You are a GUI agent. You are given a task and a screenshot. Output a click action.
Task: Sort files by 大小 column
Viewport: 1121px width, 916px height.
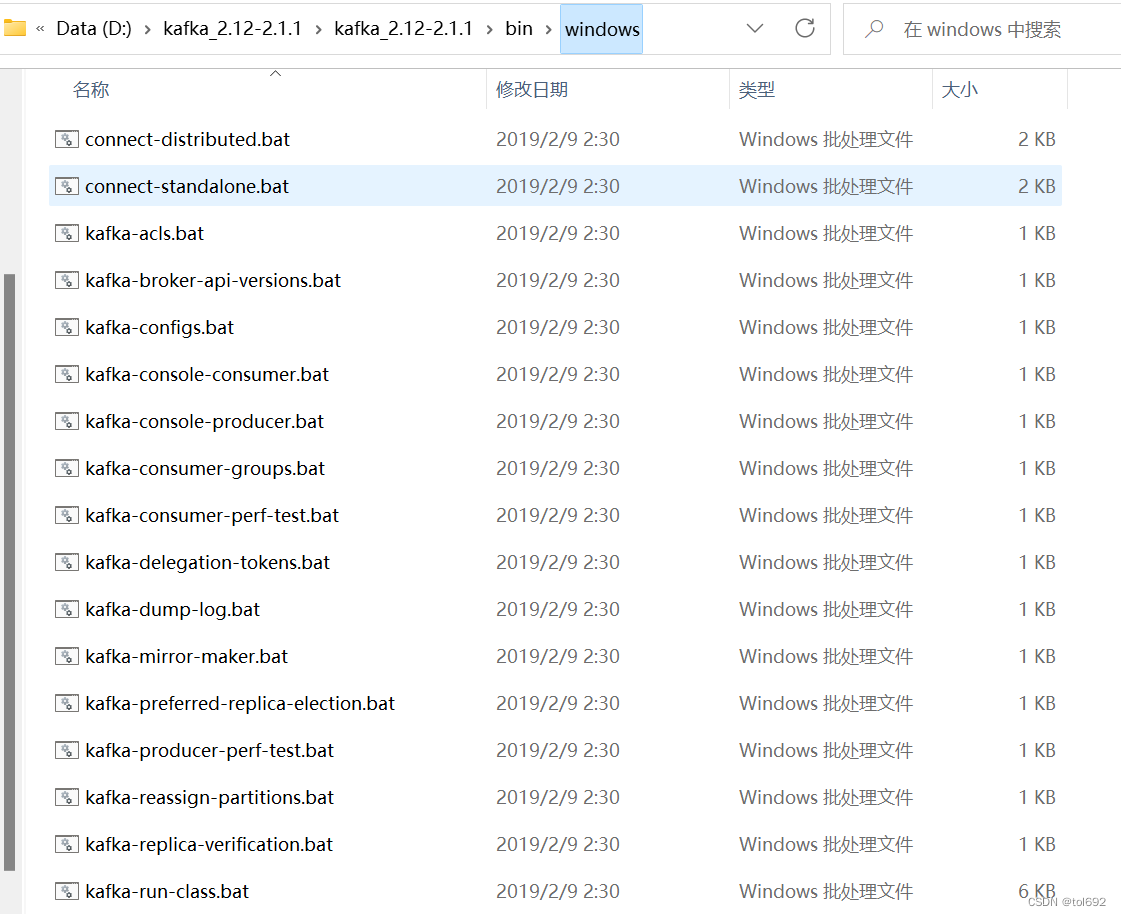(959, 90)
